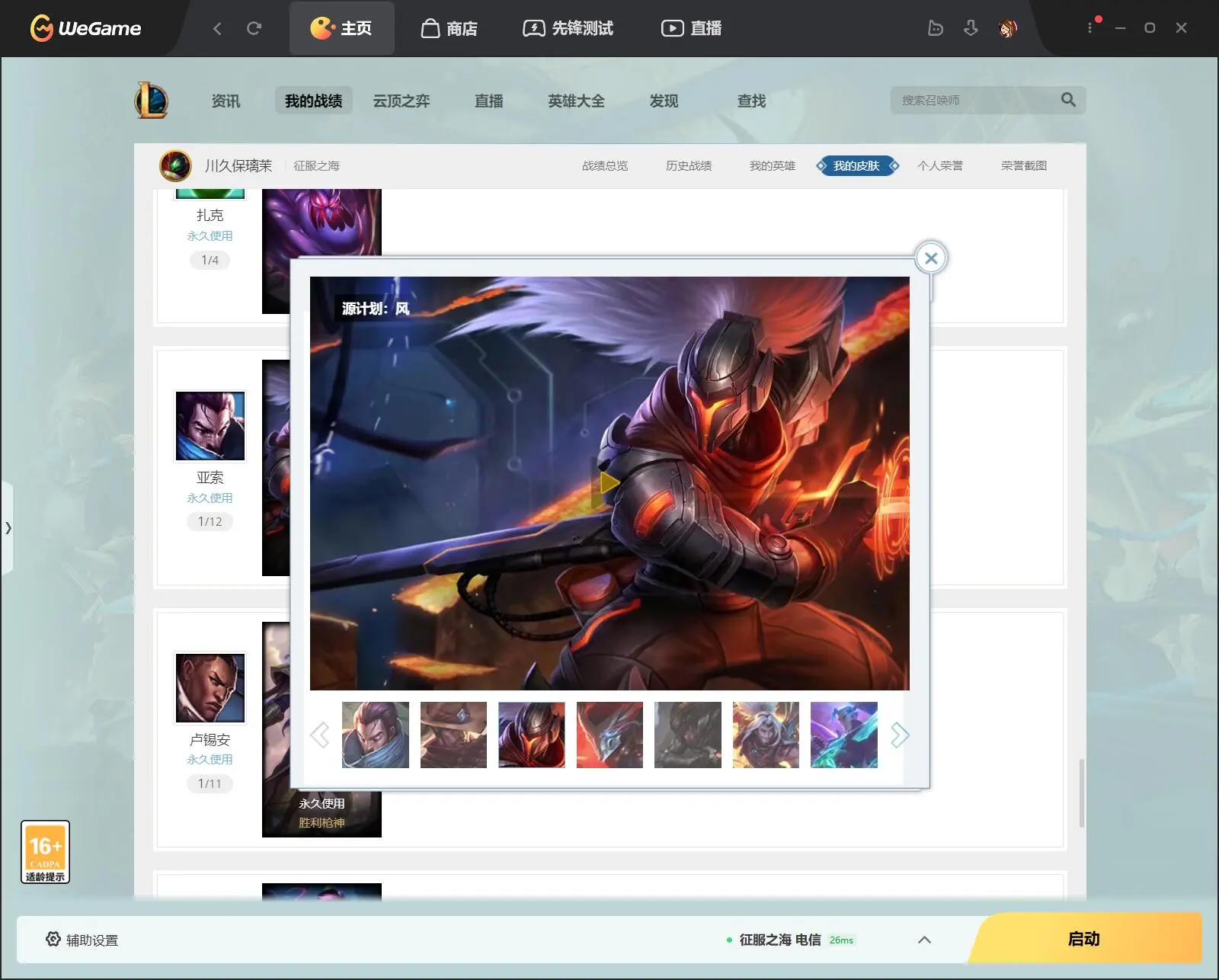Screen dimensions: 1219x980
Task: Click the 26ms latency indicator
Action: coord(841,940)
